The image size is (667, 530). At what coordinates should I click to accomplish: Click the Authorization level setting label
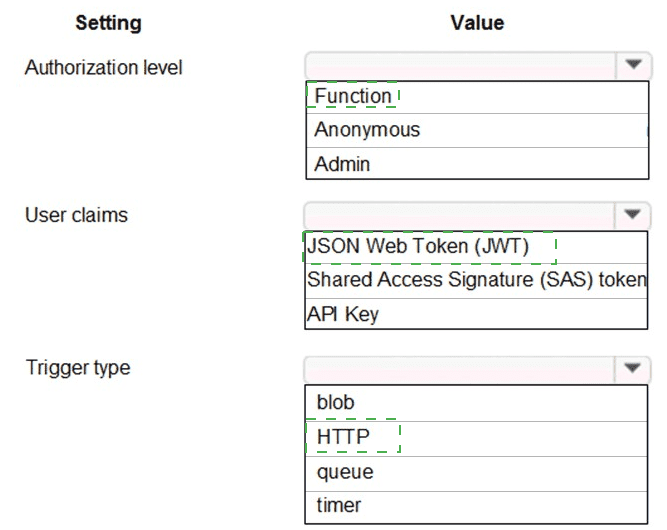click(103, 68)
